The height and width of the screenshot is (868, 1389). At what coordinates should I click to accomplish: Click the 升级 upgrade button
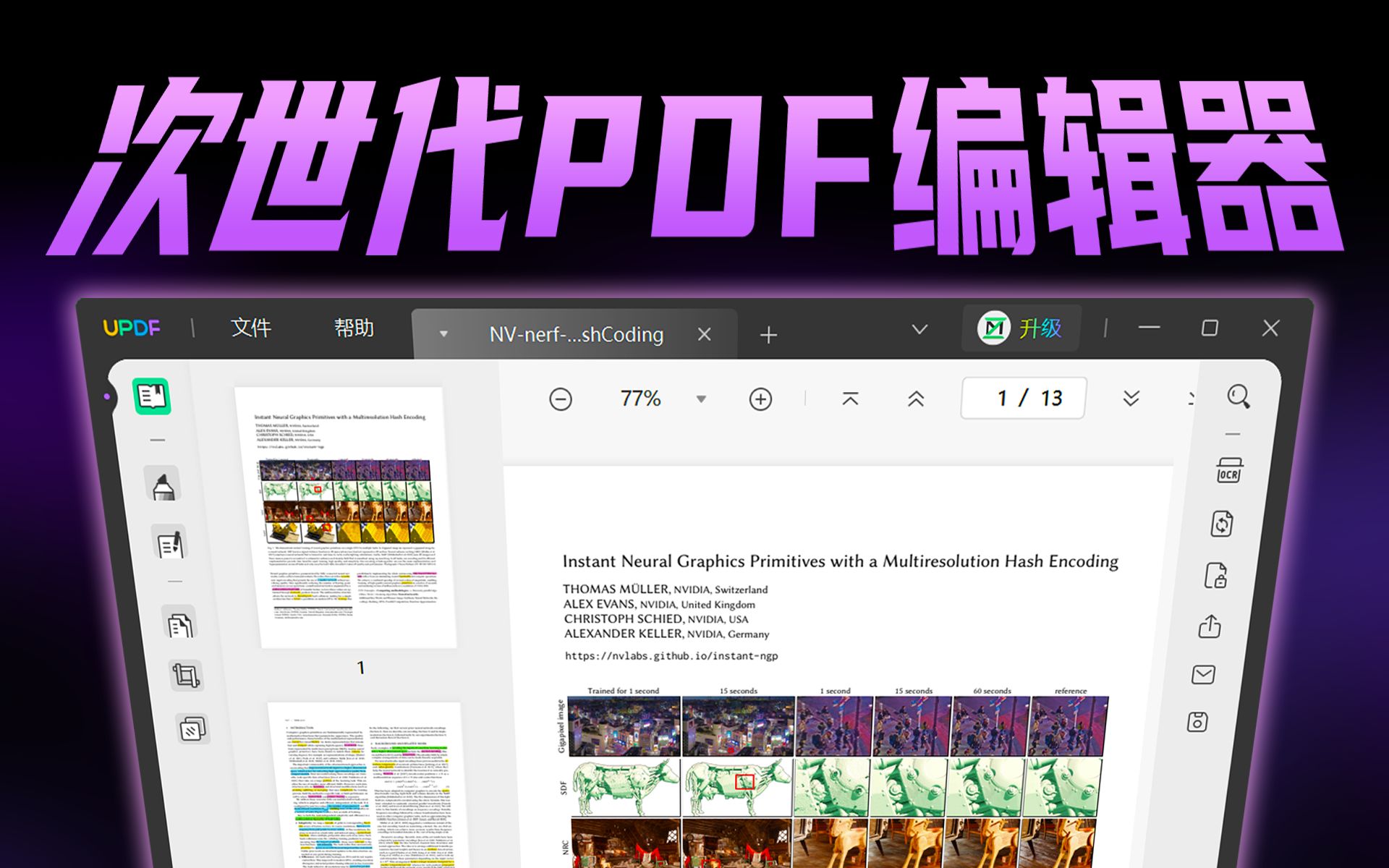point(1020,328)
